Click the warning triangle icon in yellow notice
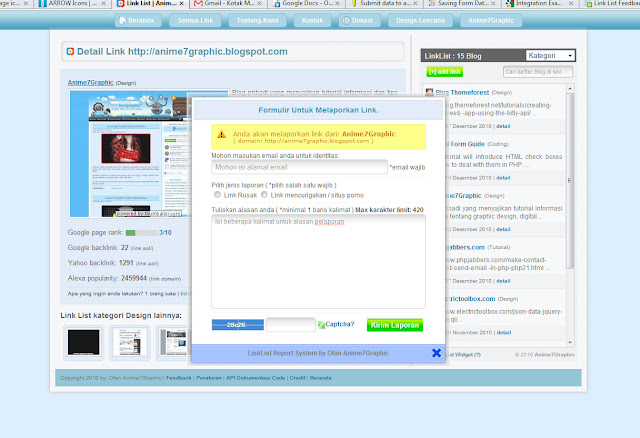 [221, 134]
